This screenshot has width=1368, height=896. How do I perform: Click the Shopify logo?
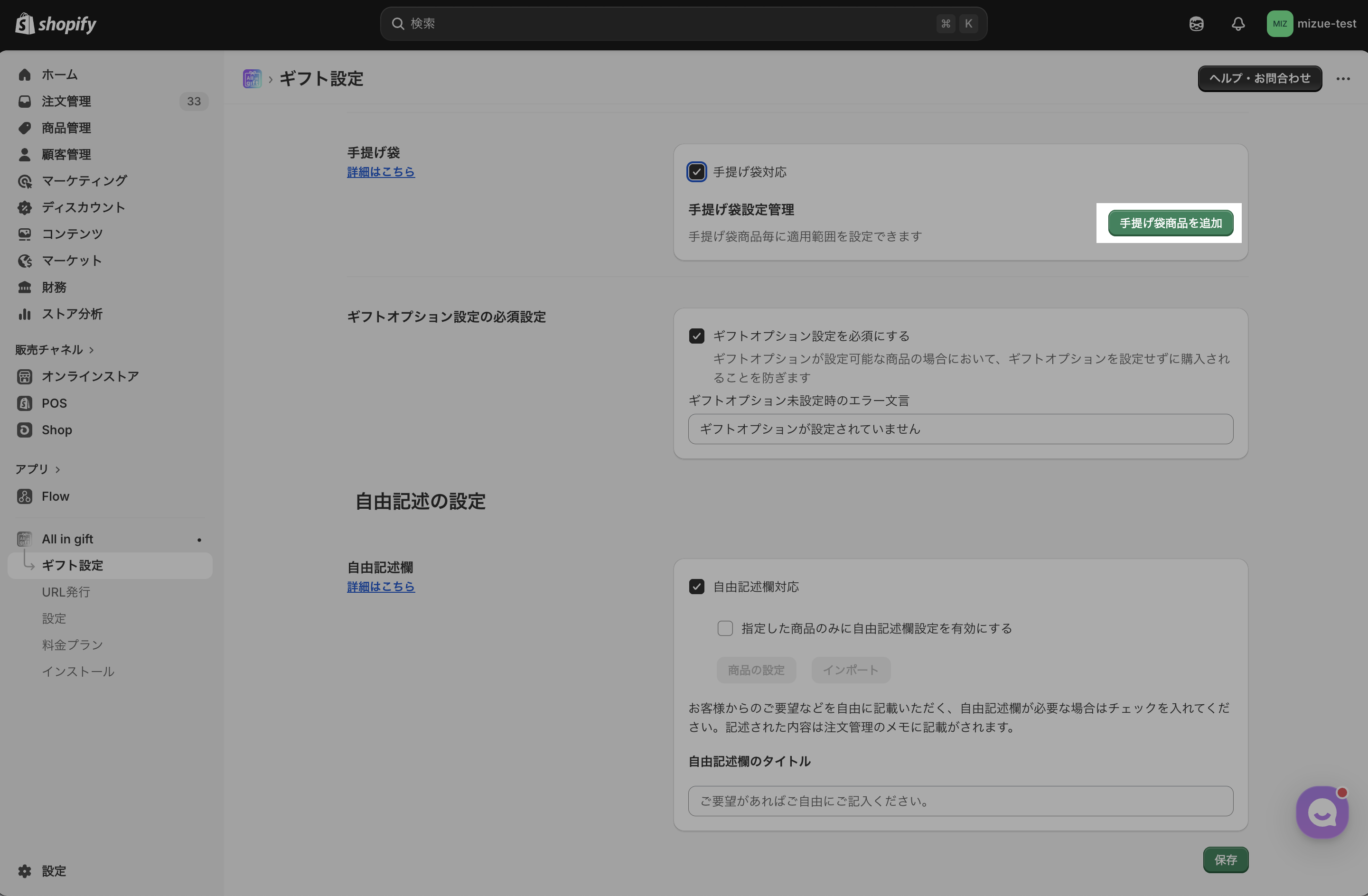click(55, 24)
